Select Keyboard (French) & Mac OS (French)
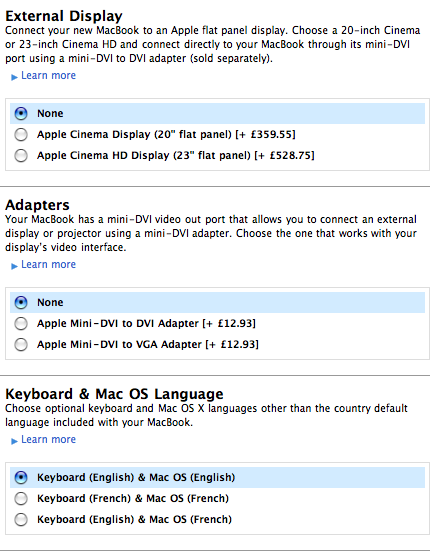Viewport: 438px width, 551px height. [21, 498]
